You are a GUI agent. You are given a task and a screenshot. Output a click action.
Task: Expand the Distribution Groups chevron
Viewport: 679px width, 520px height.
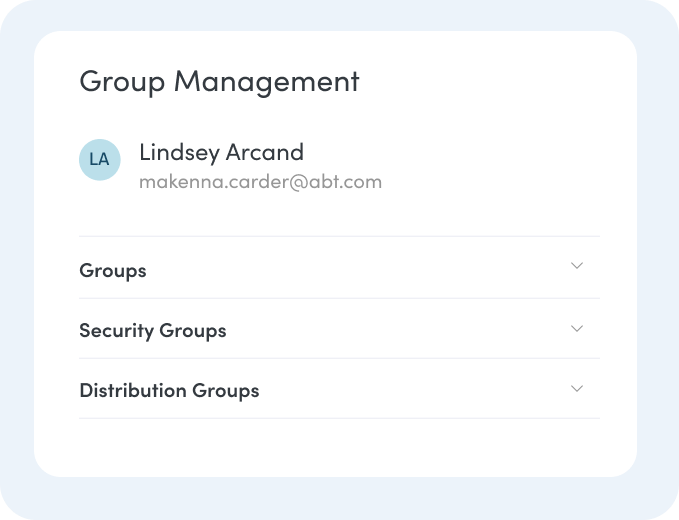tap(576, 389)
